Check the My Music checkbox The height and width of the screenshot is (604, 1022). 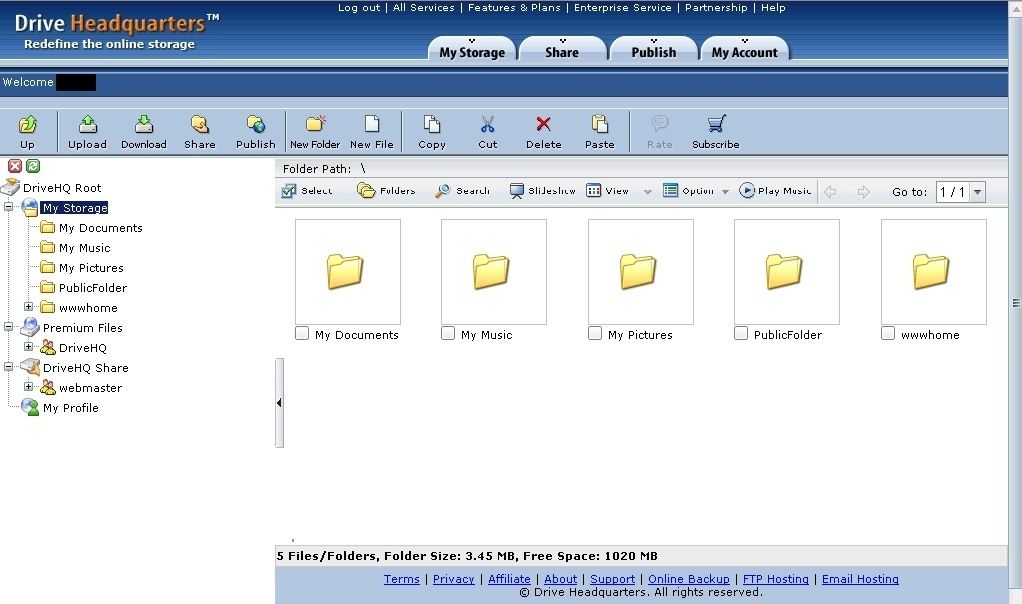click(x=448, y=334)
